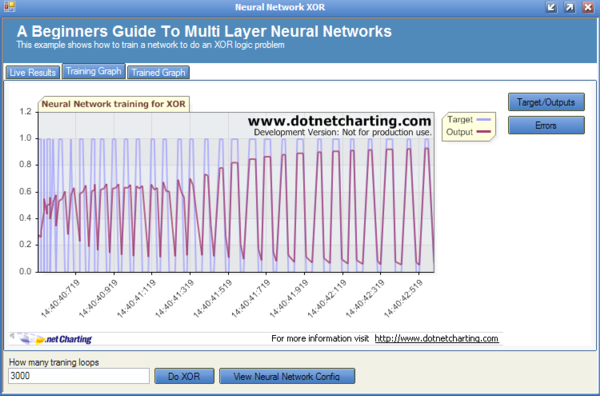Viewport: 600px width, 396px height.
Task: Click the www.dotnetcharting.com chart heading text
Action: tap(340, 121)
